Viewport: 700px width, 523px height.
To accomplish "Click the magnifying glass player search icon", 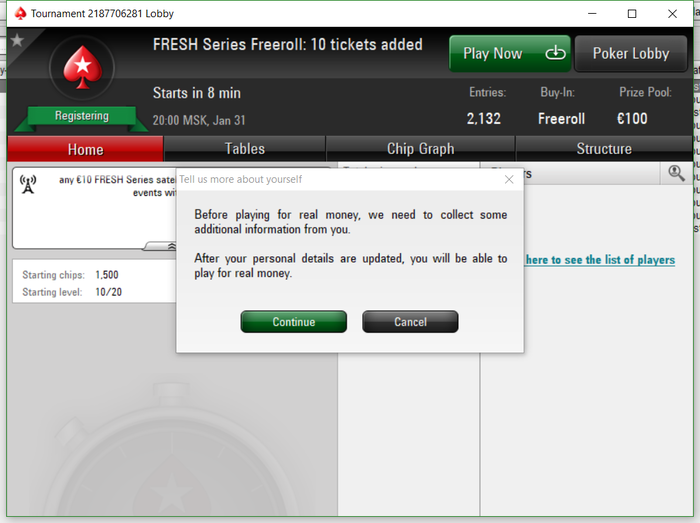I will point(676,173).
